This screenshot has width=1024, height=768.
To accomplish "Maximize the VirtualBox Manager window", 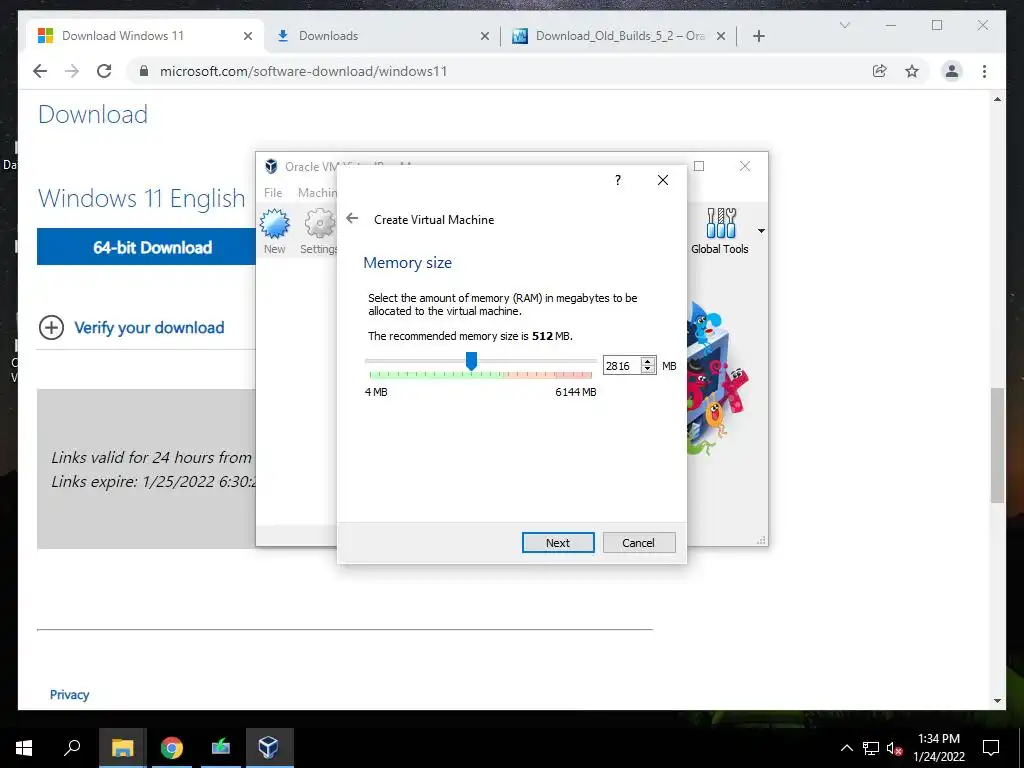I will pyautogui.click(x=699, y=166).
